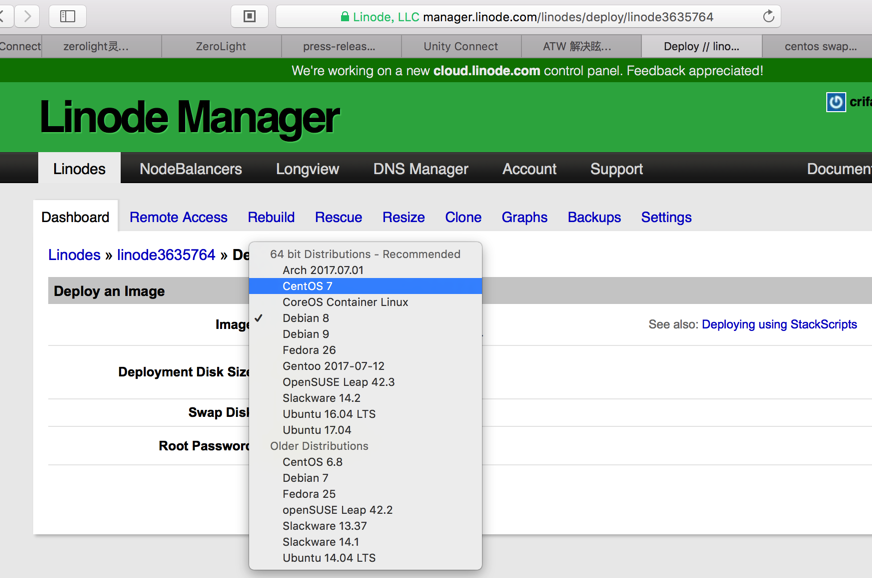
Task: Choose Slackware 14.2 option
Action: click(365, 398)
